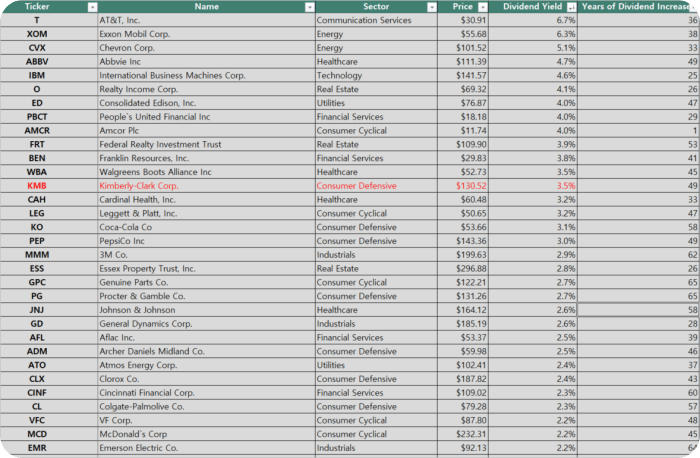Open the Price column filter dropdown
Image resolution: width=700 pixels, height=458 pixels.
coord(483,7)
